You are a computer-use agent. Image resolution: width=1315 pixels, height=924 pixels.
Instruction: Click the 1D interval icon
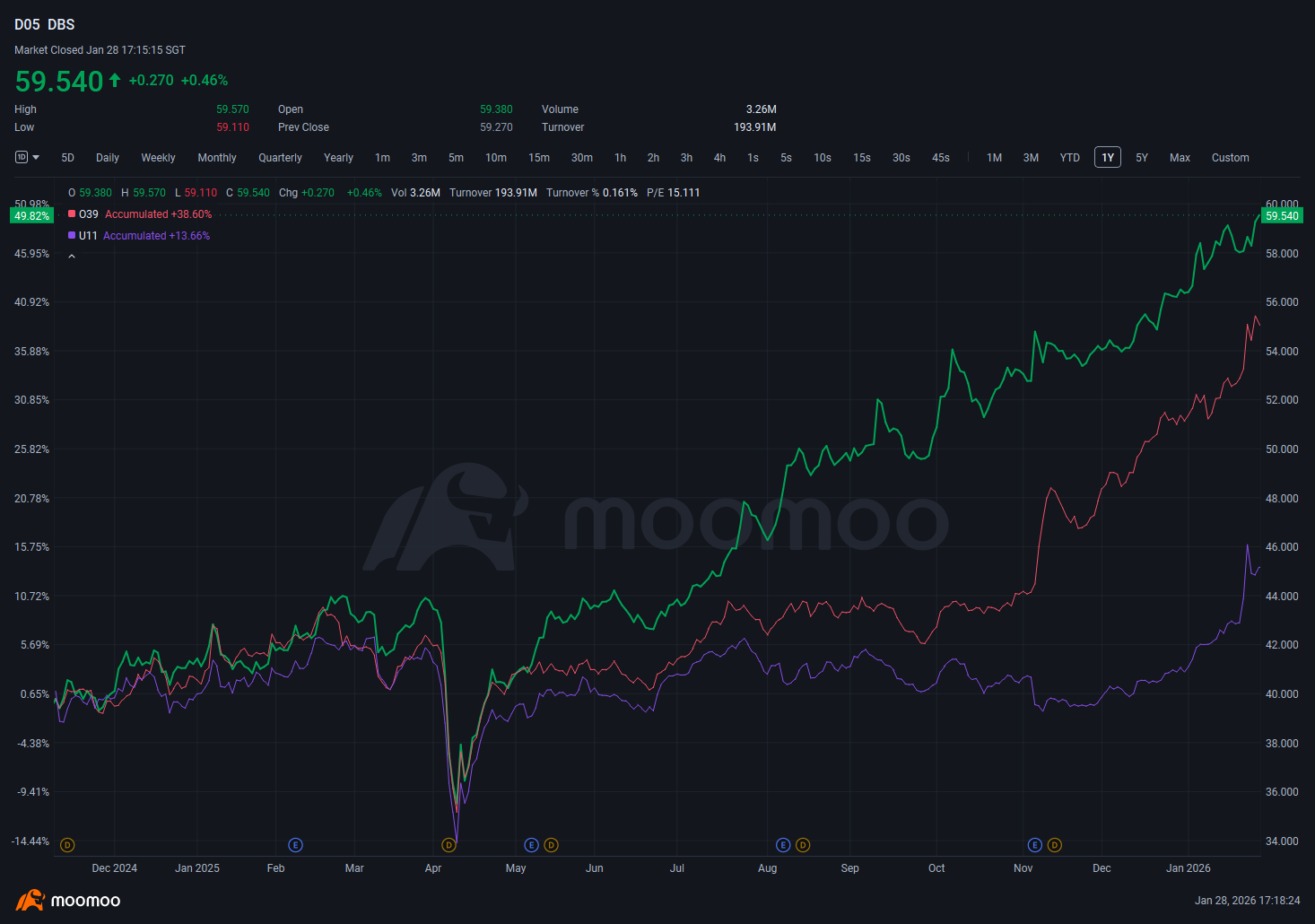(22, 157)
